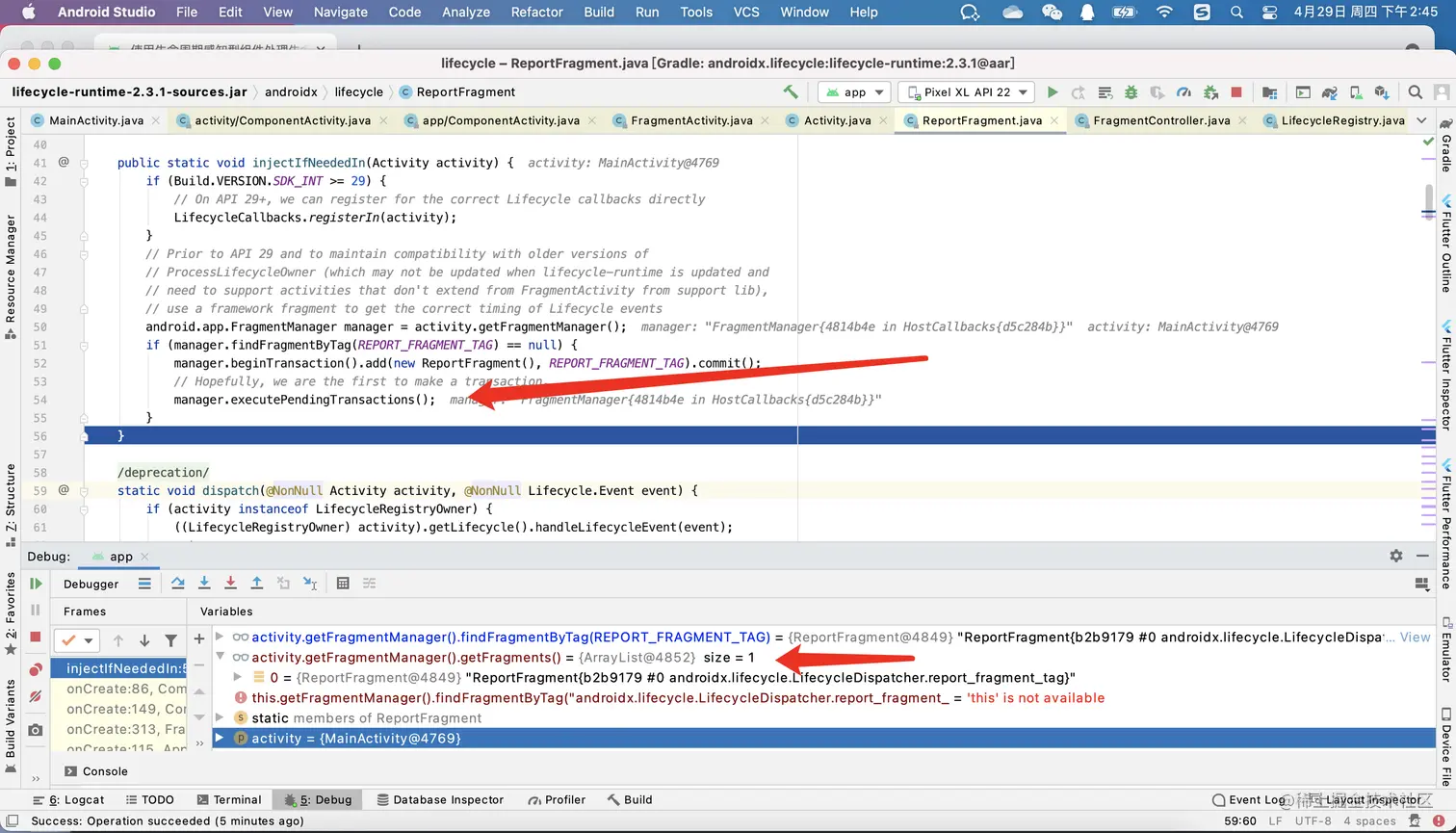The width and height of the screenshot is (1456, 833).
Task: Open the Refactor menu
Action: click(x=536, y=13)
